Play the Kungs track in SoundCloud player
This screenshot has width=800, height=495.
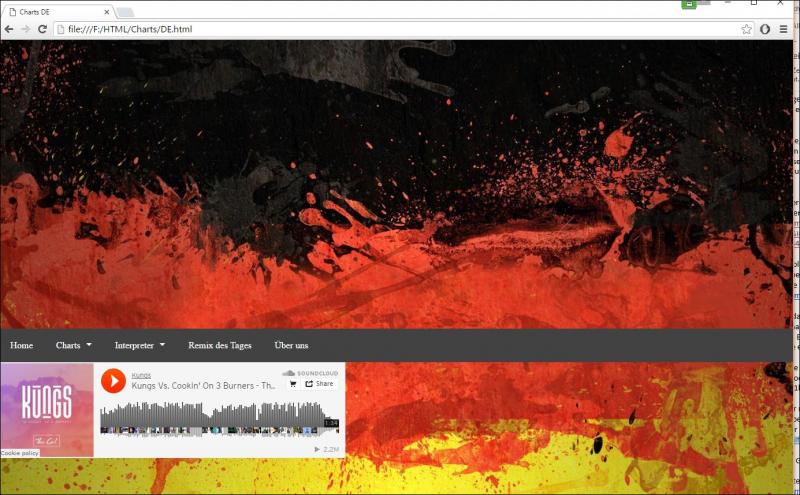[113, 381]
